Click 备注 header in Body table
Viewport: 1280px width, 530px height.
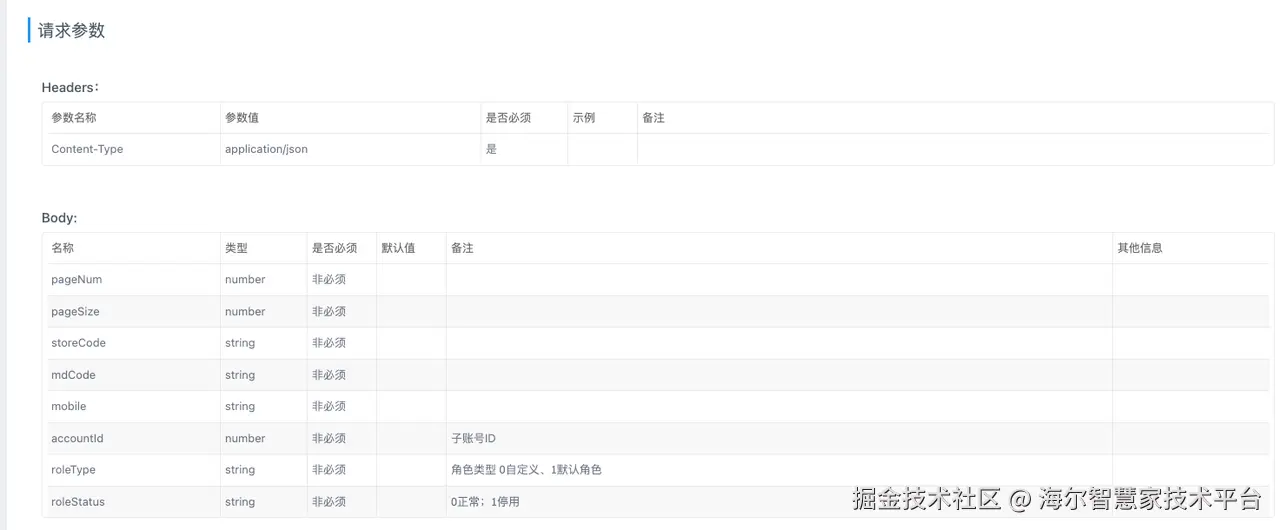[x=462, y=248]
